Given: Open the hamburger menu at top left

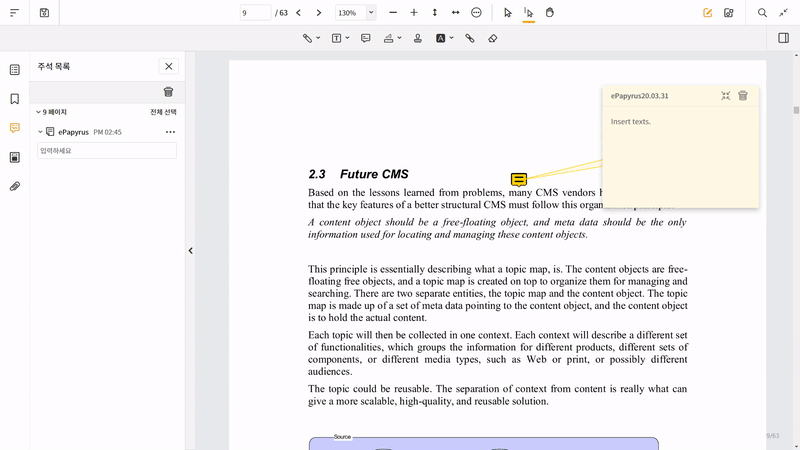Looking at the screenshot, I should pos(14,13).
